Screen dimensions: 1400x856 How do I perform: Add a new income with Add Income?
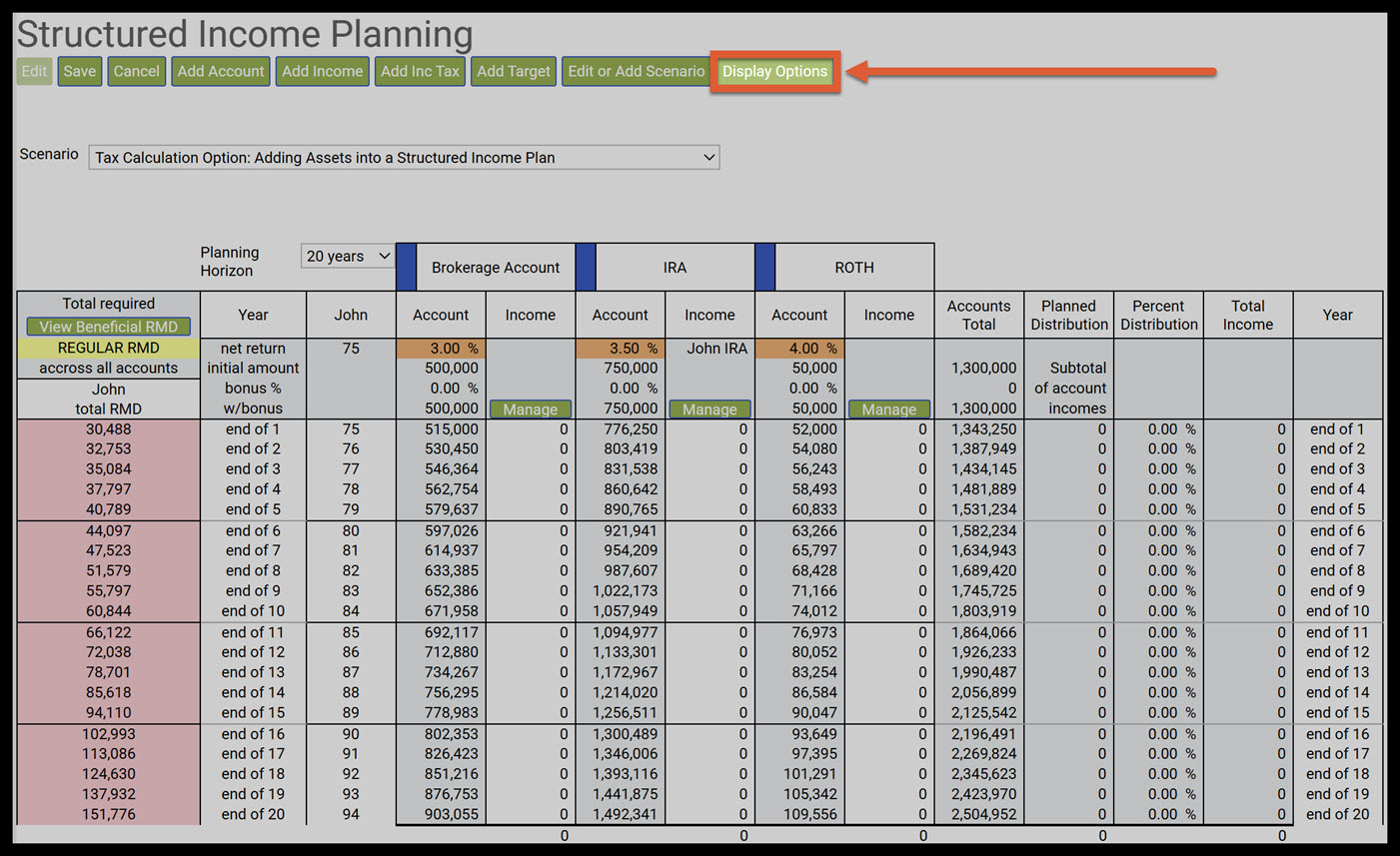click(x=323, y=71)
